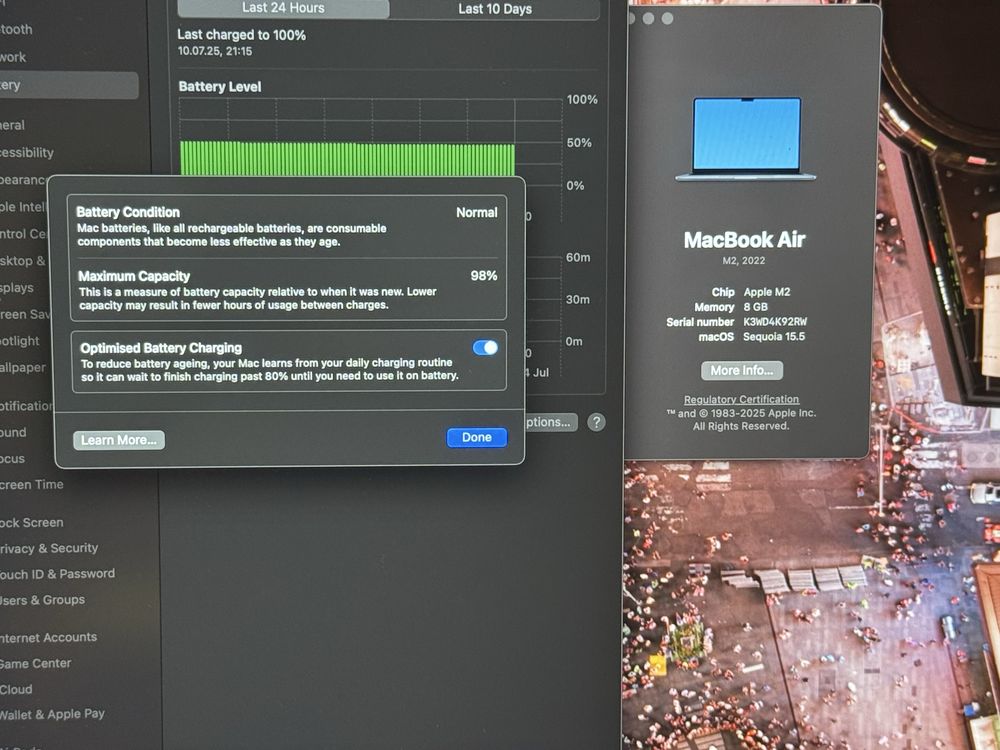Click the serial number K3WD4K92RW
This screenshot has width=1000, height=750.
tap(775, 321)
